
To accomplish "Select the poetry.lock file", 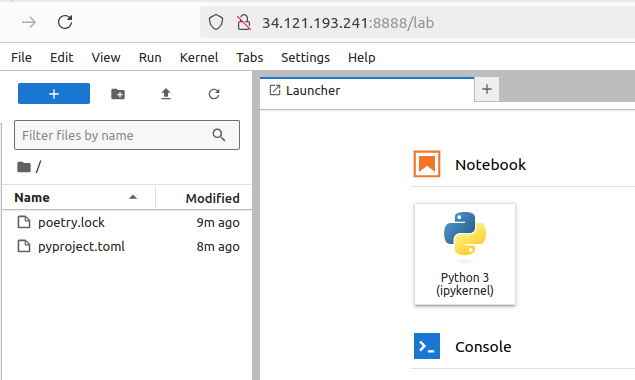I will coord(127,222).
